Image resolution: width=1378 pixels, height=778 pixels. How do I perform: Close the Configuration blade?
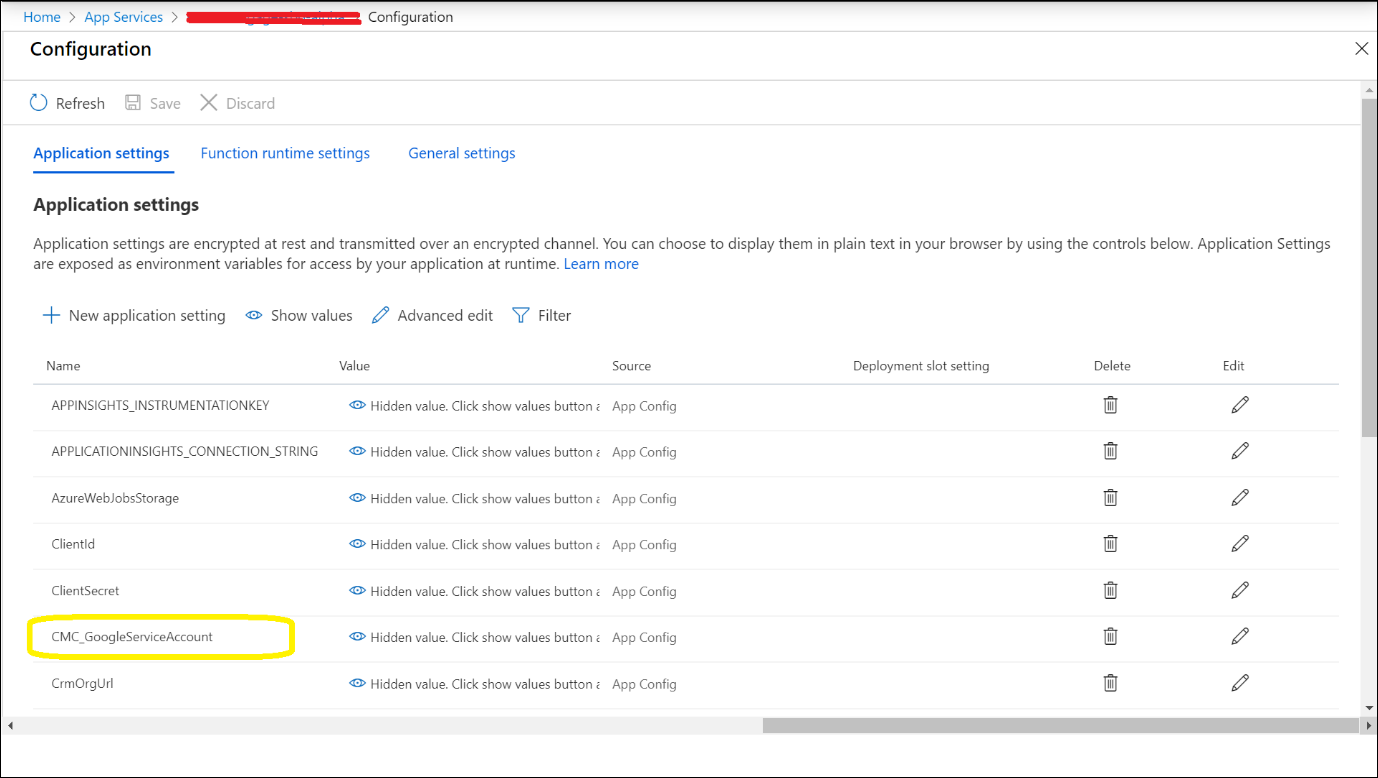[x=1361, y=49]
